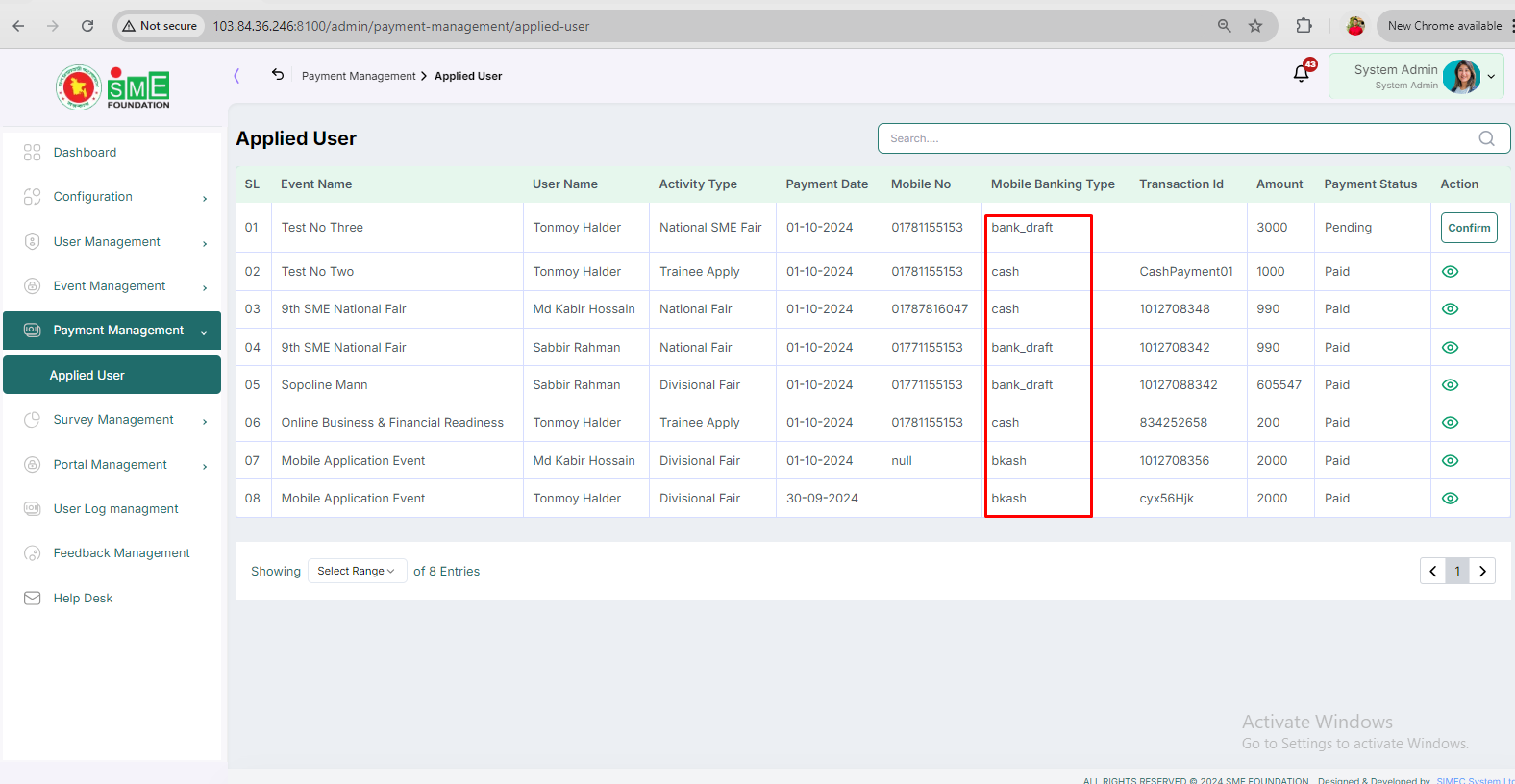Go to next page of entries
Image resolution: width=1515 pixels, height=784 pixels.
pyautogui.click(x=1482, y=571)
